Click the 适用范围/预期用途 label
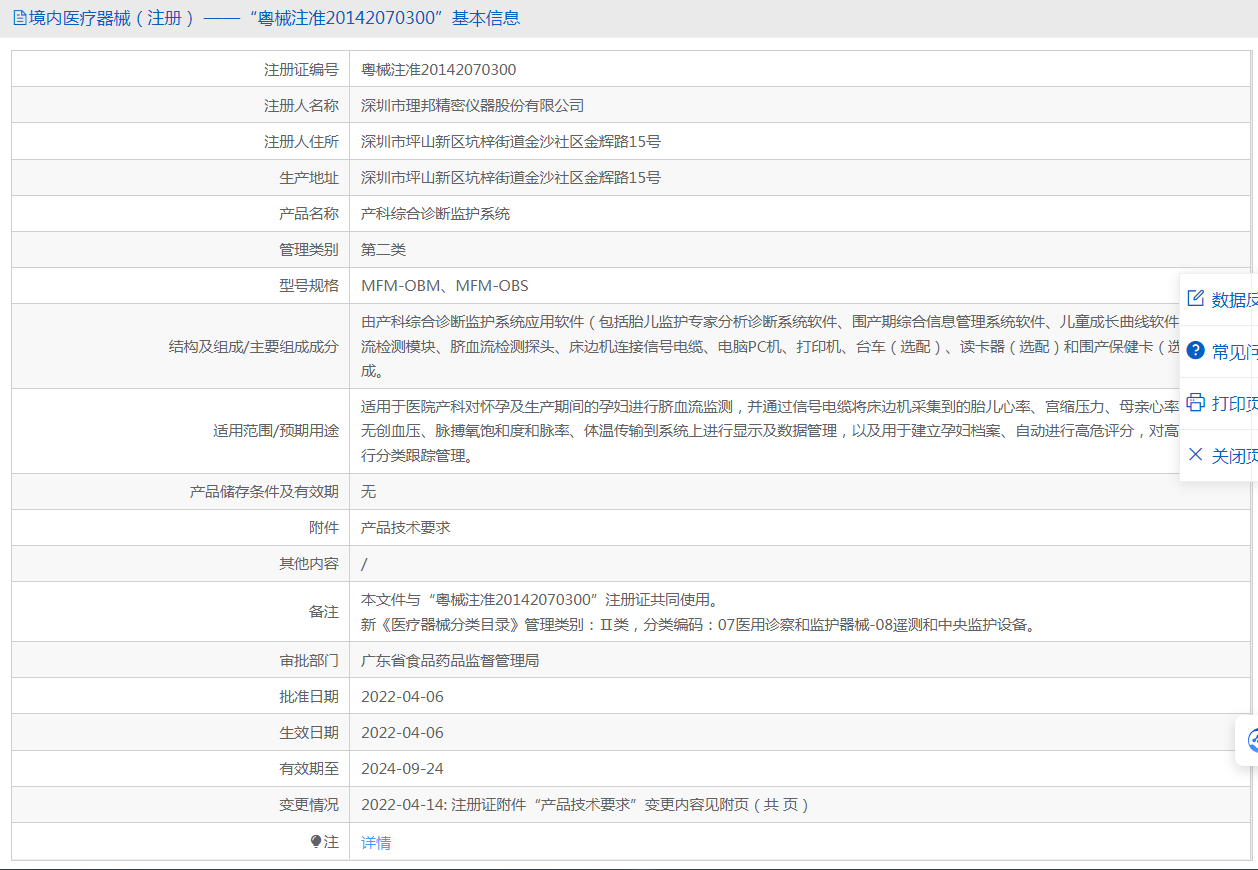Screen dimensions: 1258x870 (x=276, y=431)
